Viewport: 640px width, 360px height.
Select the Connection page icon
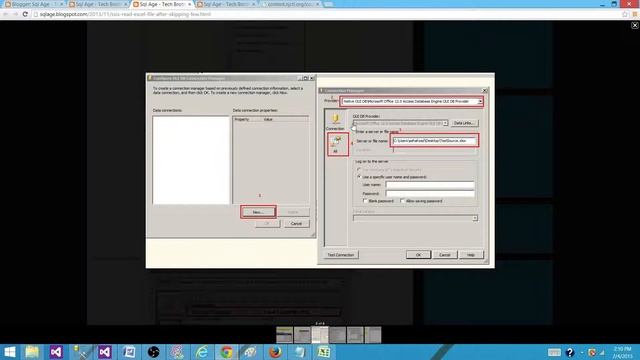click(335, 122)
